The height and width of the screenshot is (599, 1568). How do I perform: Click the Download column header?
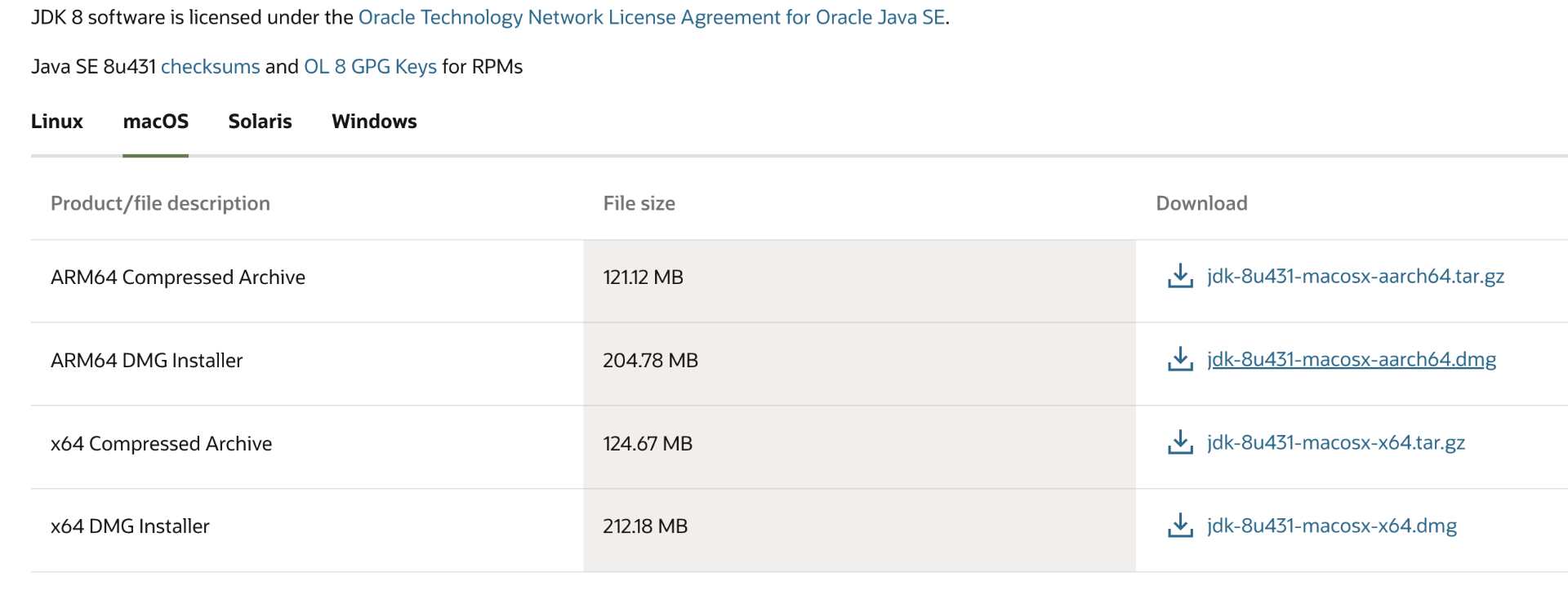(1201, 203)
